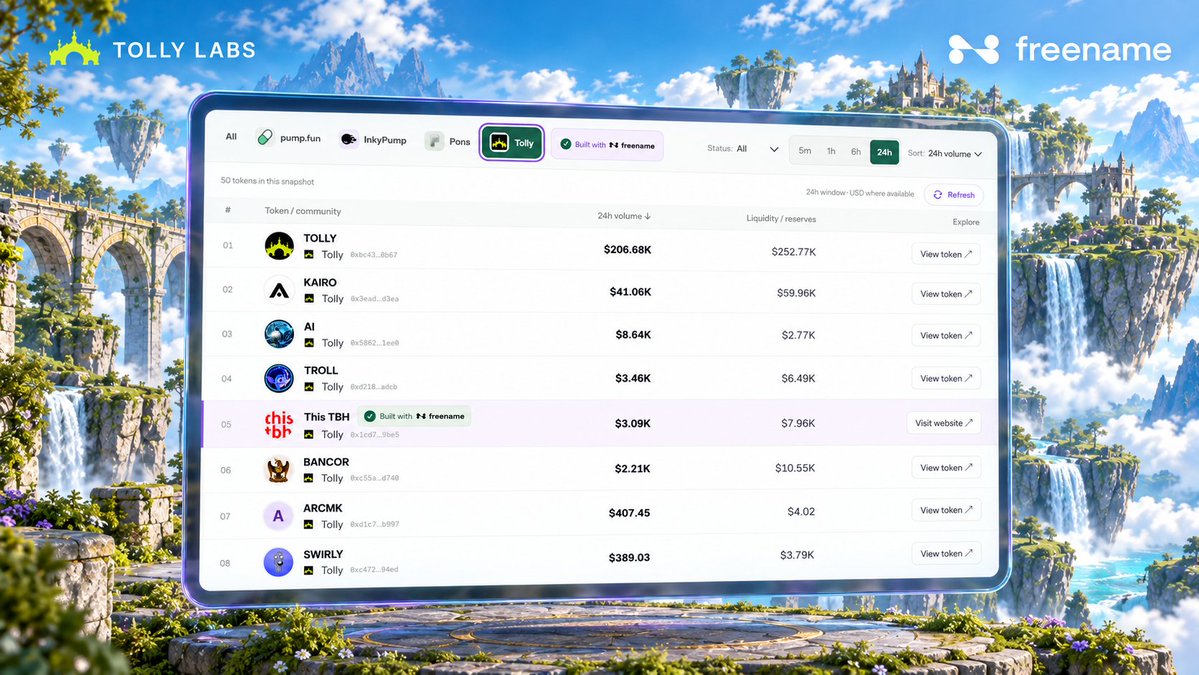Click the ARCMK token avatar icon
1199x675 pixels.
[x=278, y=516]
